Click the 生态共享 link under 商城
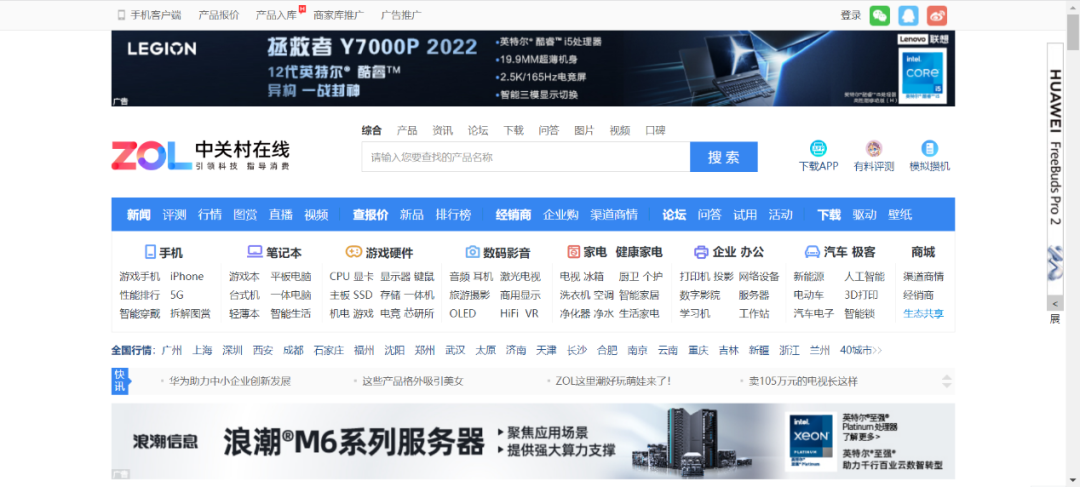 click(x=924, y=313)
